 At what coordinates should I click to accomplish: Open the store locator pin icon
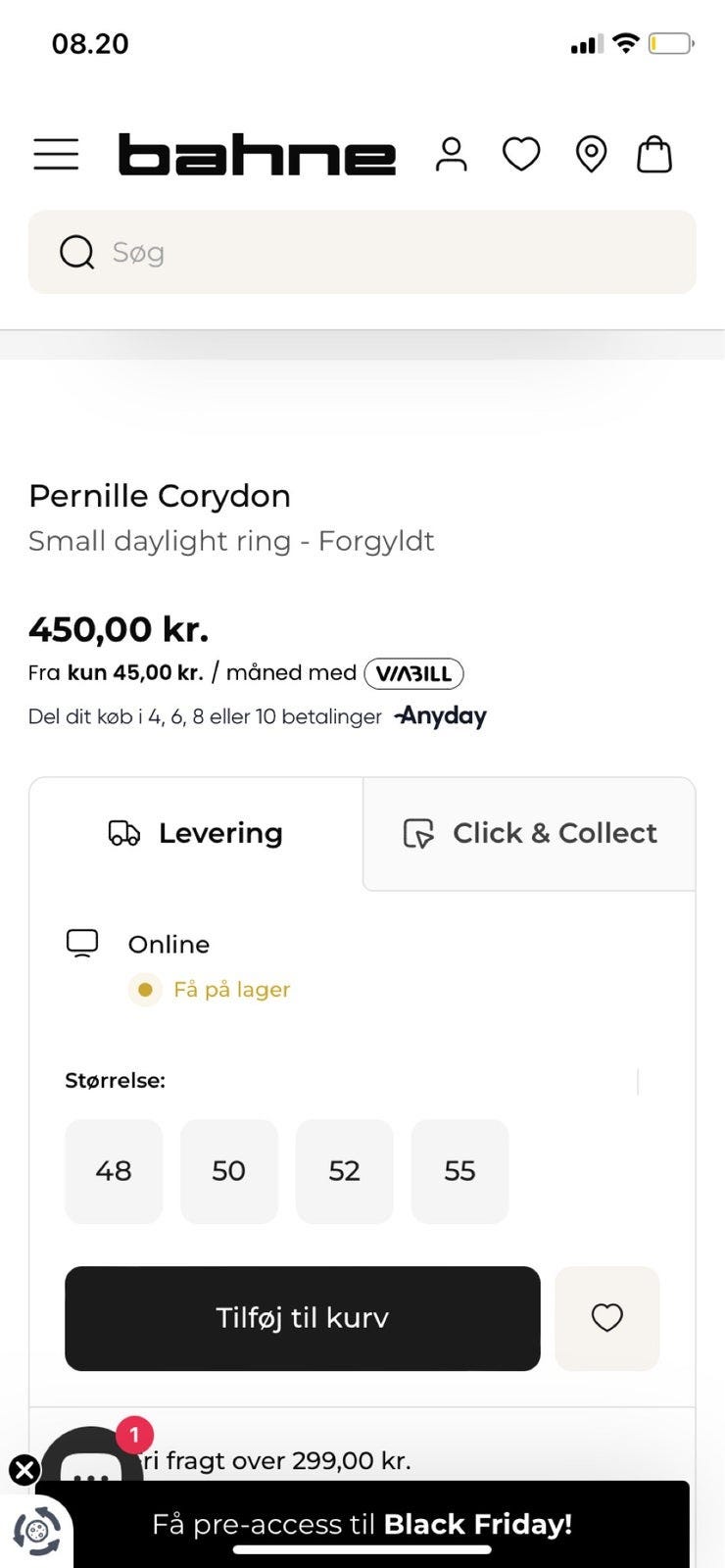click(591, 154)
